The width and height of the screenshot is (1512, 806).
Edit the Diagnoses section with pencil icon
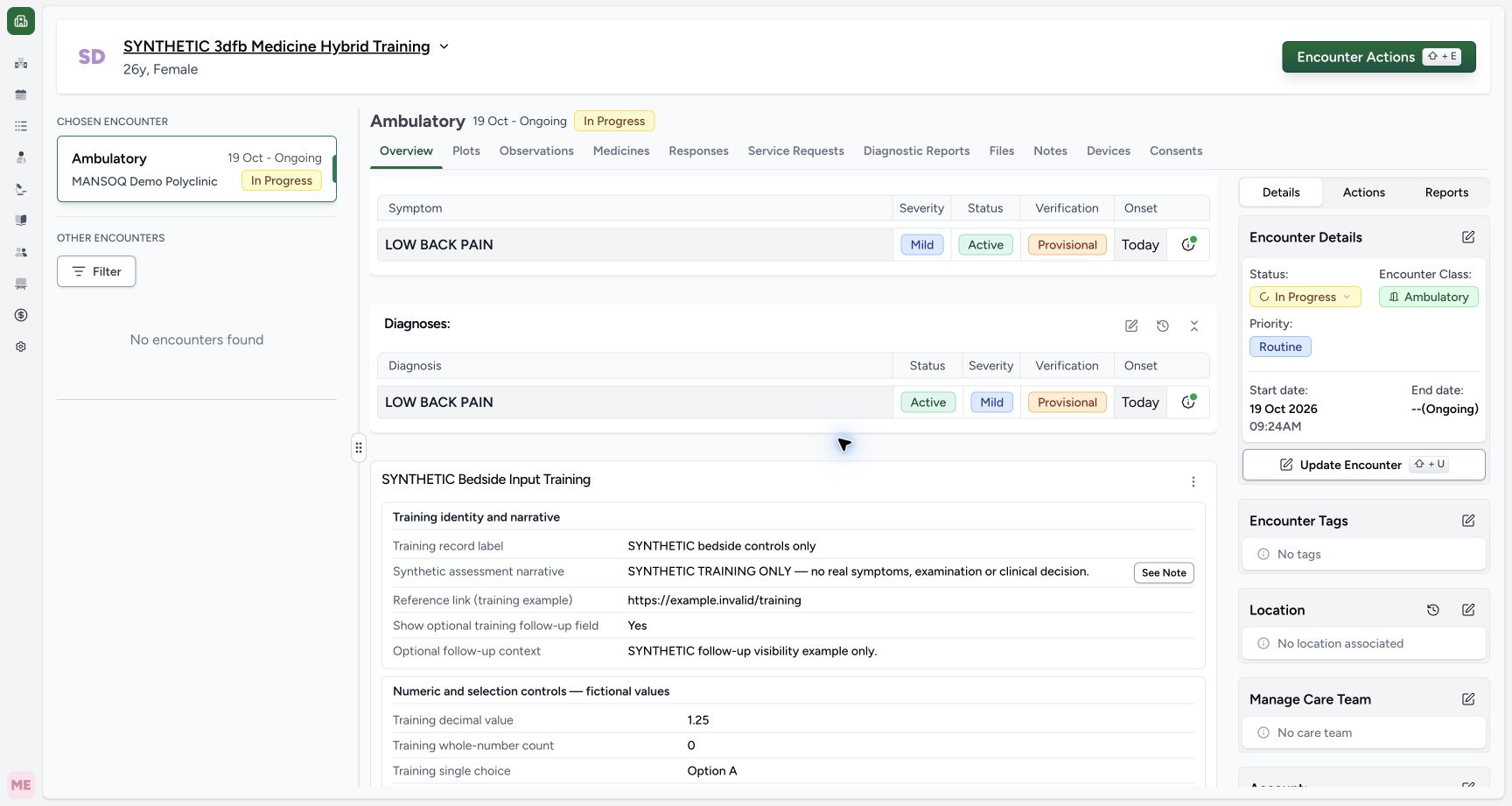1131,326
